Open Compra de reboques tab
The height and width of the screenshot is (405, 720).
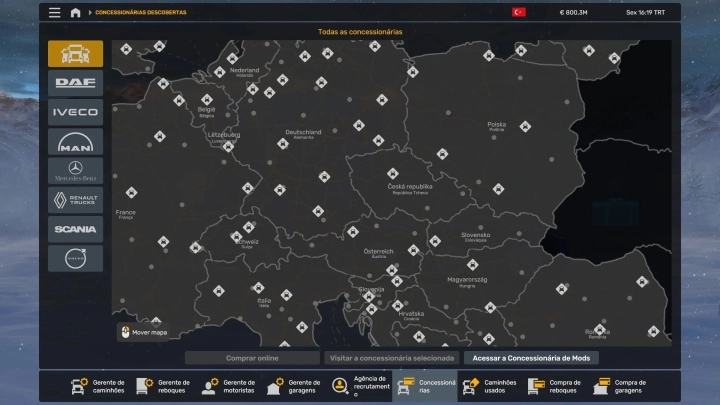pyautogui.click(x=555, y=386)
